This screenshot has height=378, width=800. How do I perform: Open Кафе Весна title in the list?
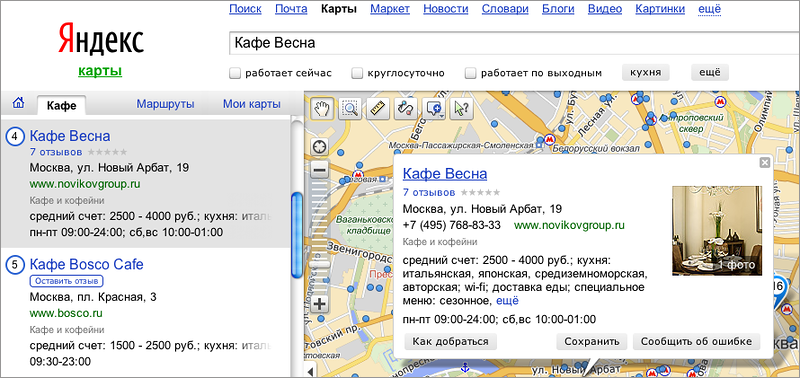point(70,136)
